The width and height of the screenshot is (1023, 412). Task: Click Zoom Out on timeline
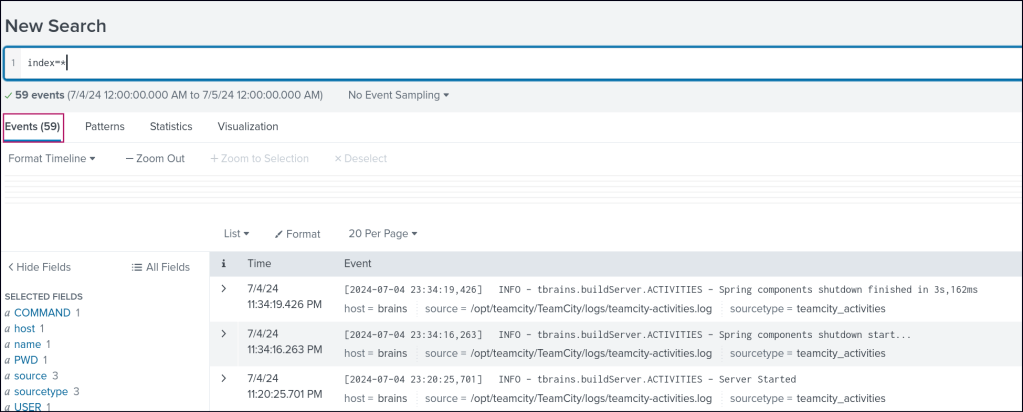[x=155, y=158]
